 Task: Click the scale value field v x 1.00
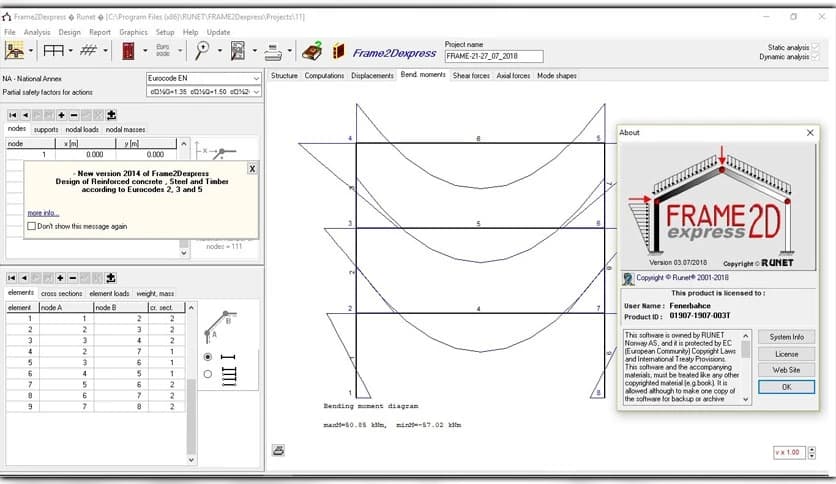pyautogui.click(x=789, y=452)
